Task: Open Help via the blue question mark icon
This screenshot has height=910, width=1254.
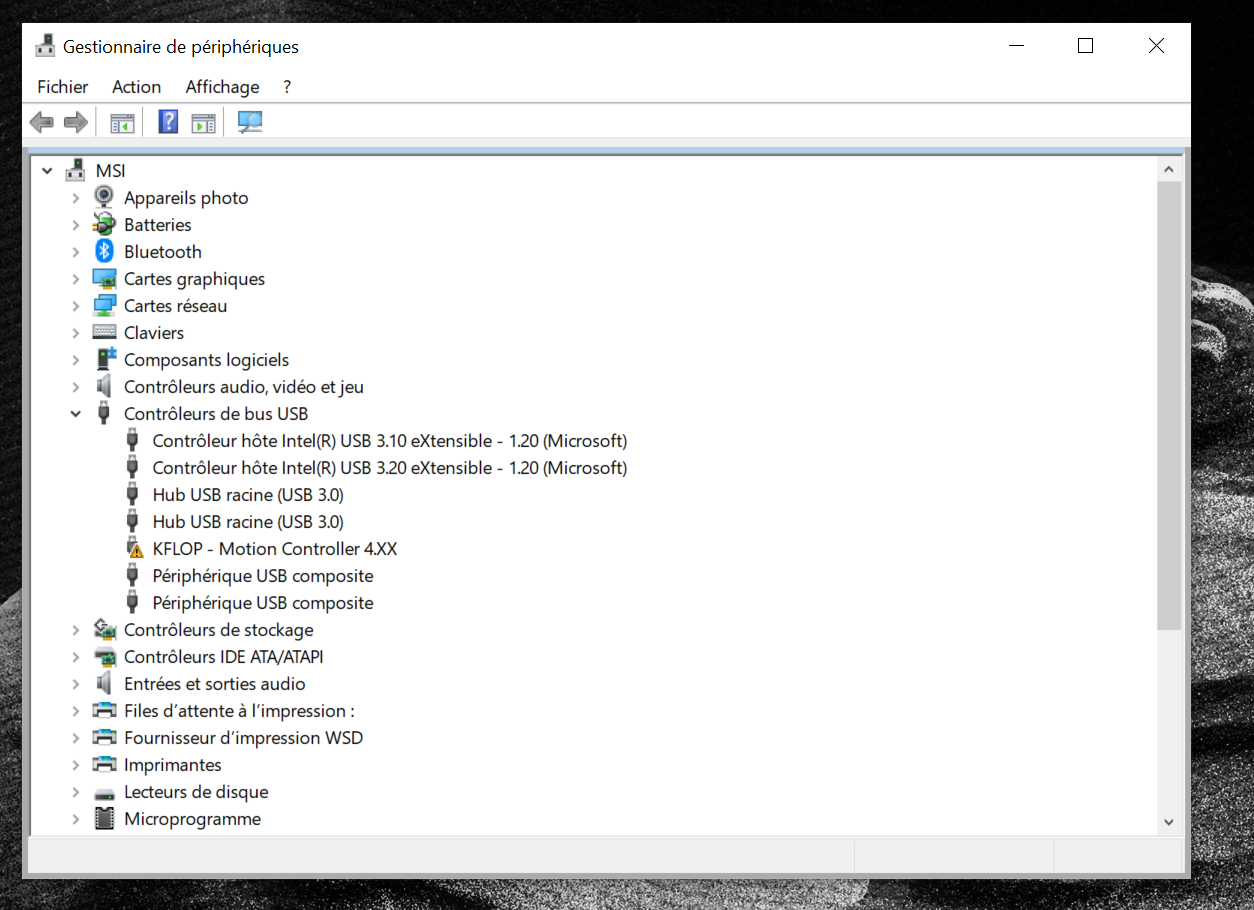Action: click(168, 123)
